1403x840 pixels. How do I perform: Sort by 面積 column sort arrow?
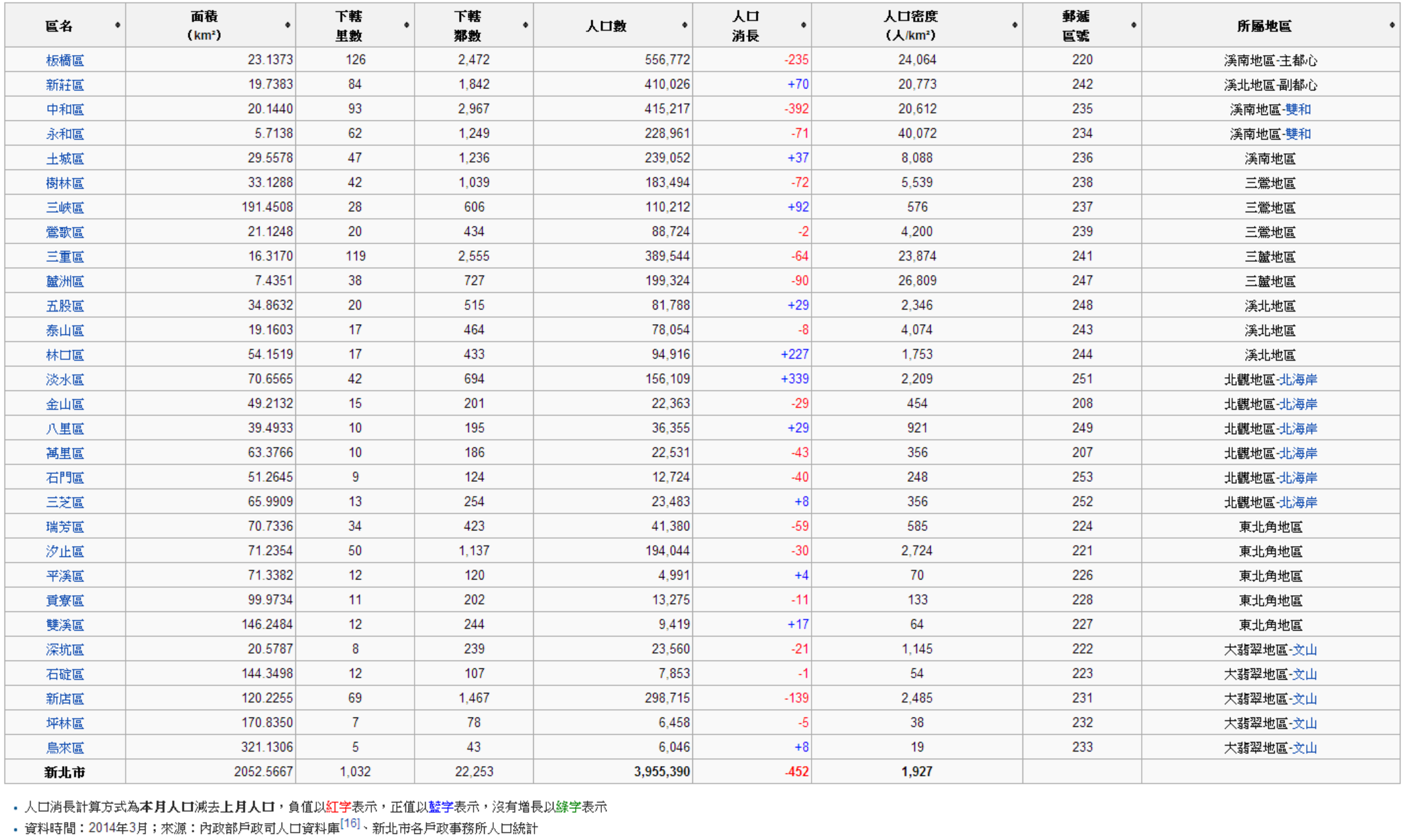[x=288, y=26]
